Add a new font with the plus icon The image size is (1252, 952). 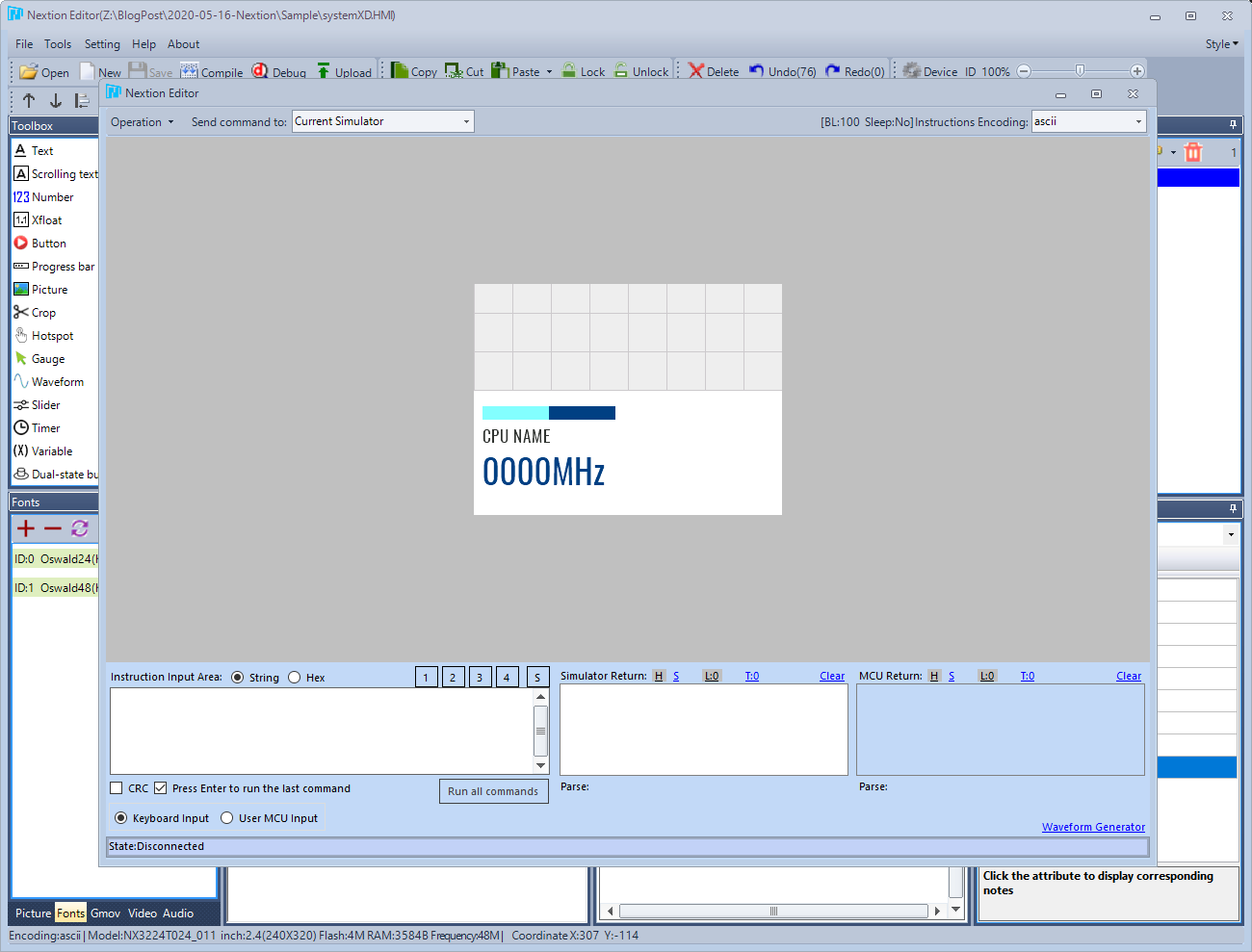(24, 528)
